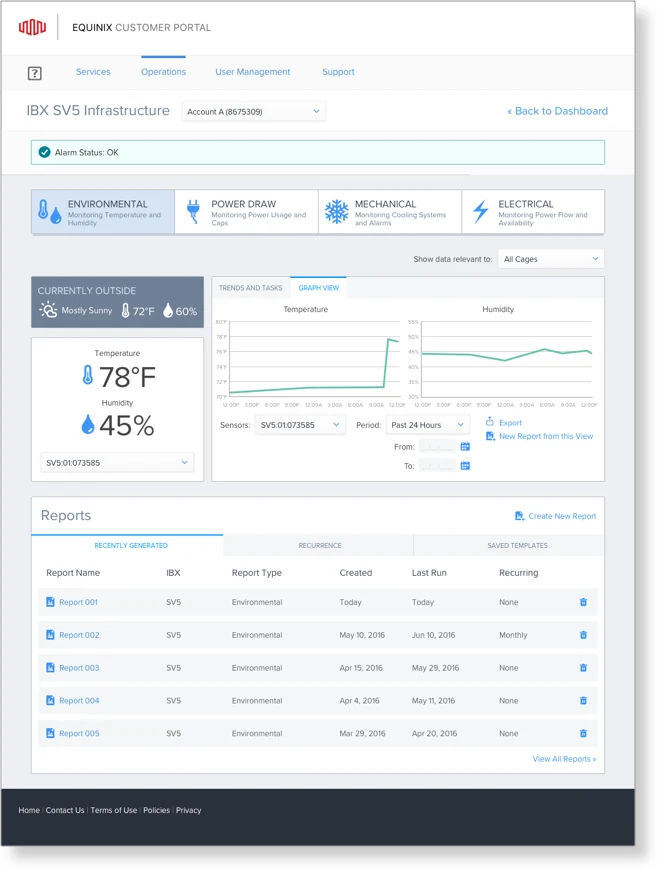Click the Temperature line graph
Viewport: 659px width, 870px height.
point(315,359)
